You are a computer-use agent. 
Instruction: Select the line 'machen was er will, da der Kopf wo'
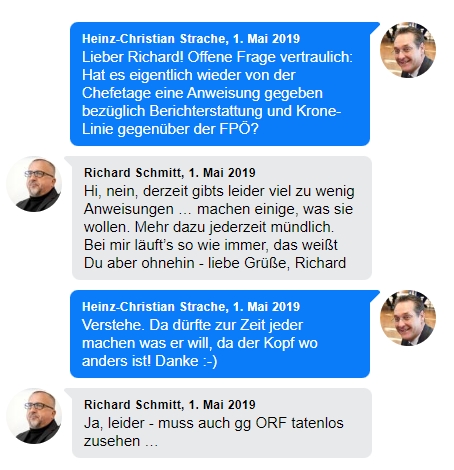click(200, 343)
